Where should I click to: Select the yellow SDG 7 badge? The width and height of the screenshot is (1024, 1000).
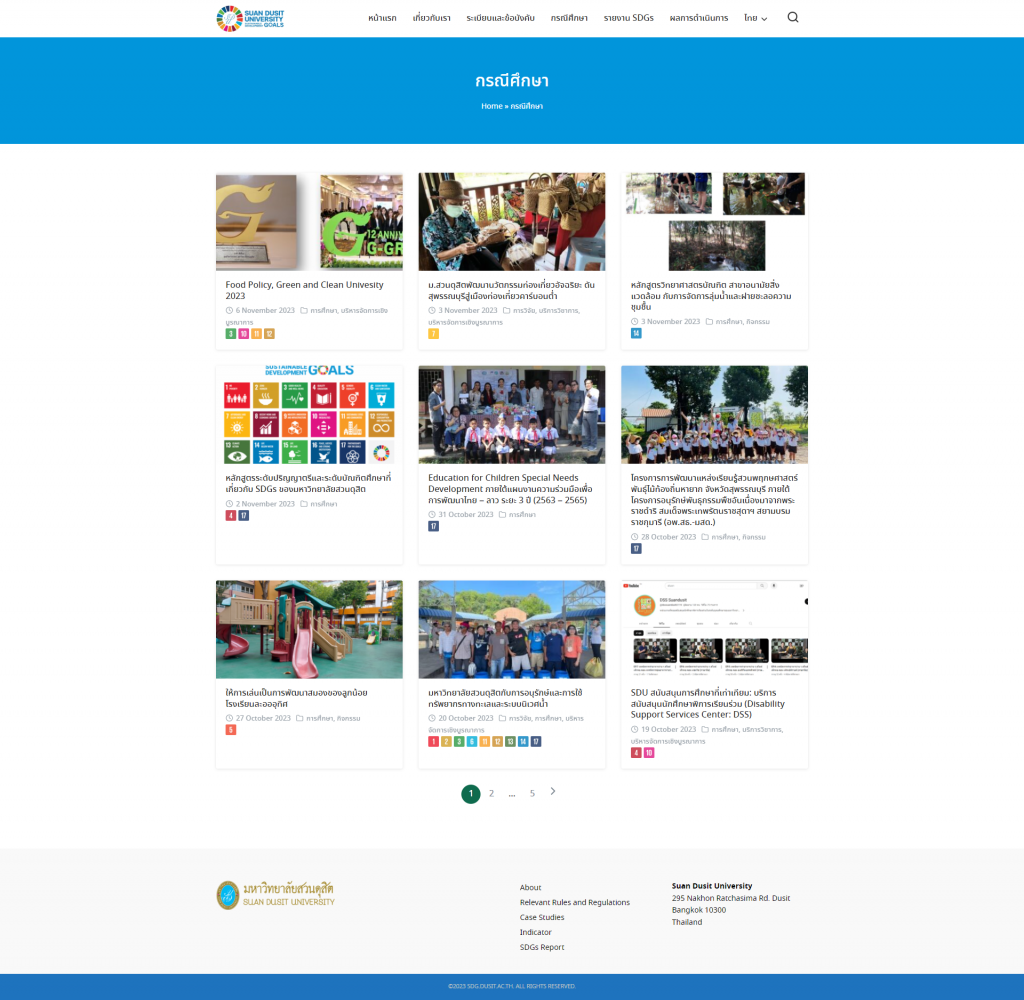click(x=433, y=334)
